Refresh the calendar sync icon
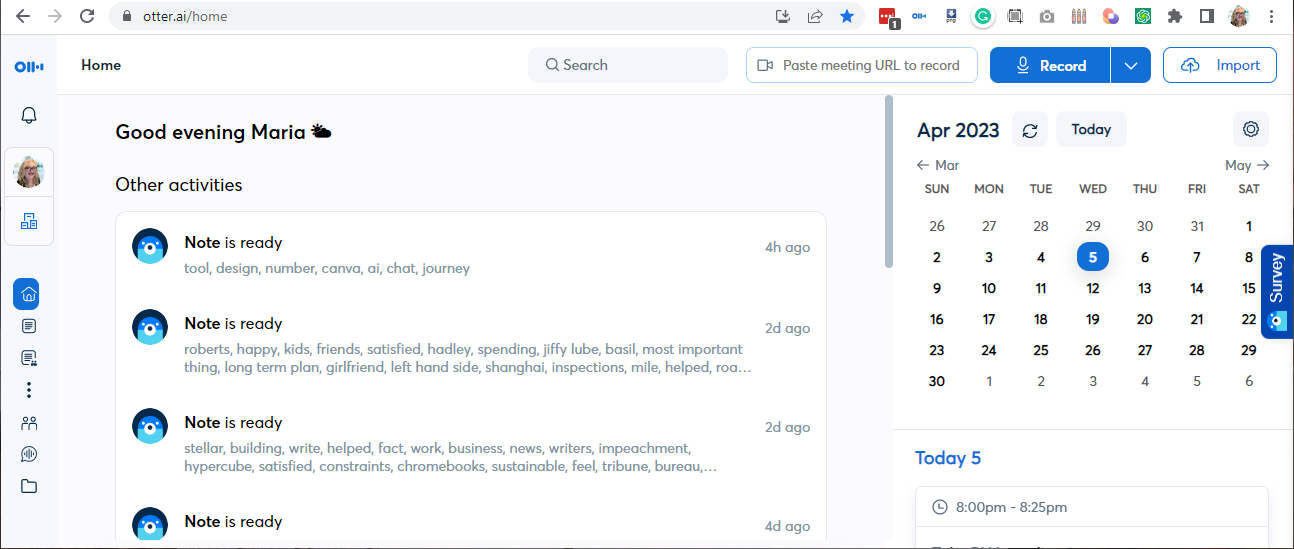This screenshot has width=1294, height=549. click(1030, 130)
